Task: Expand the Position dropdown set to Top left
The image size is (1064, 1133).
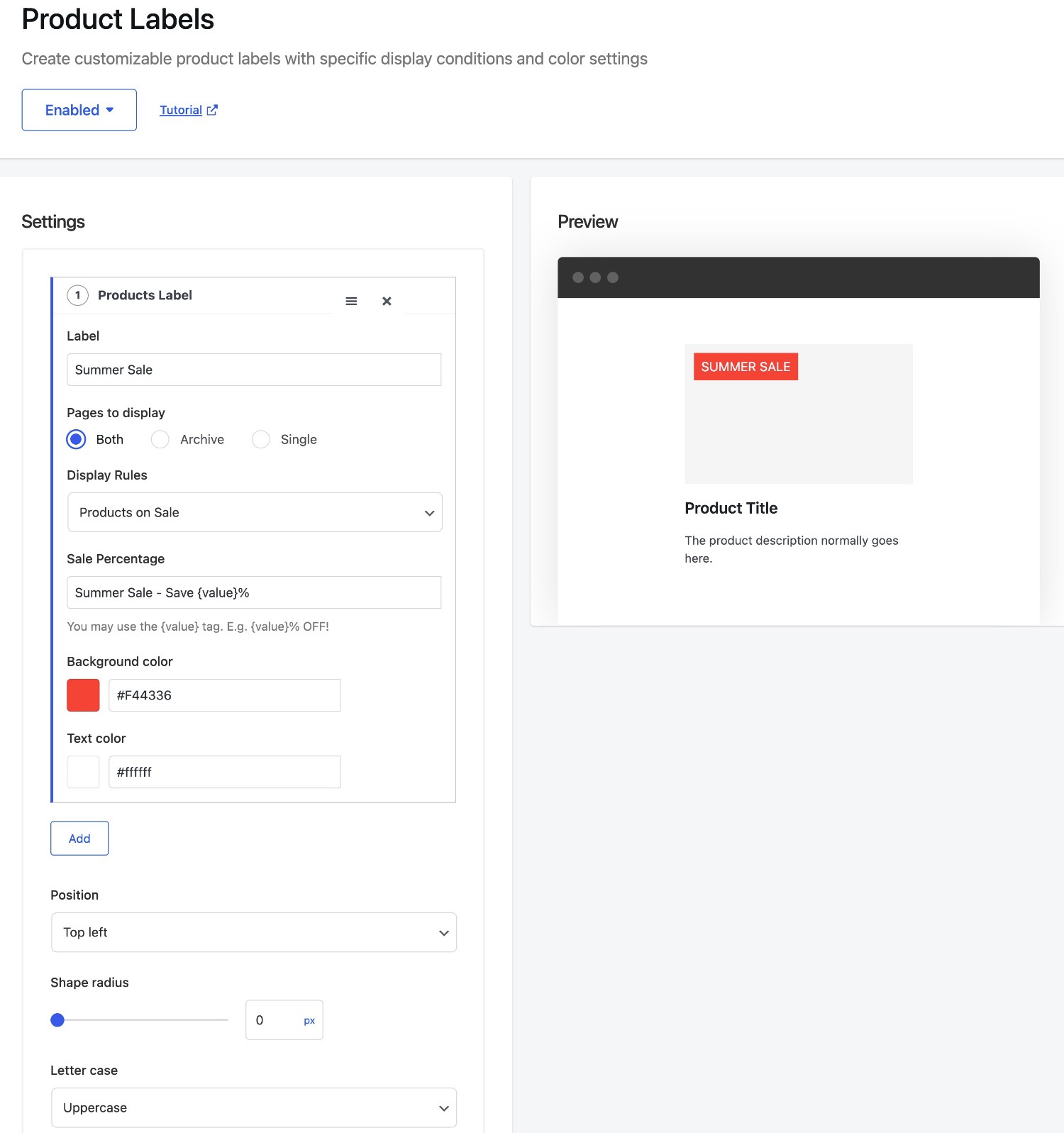Action: pos(254,932)
